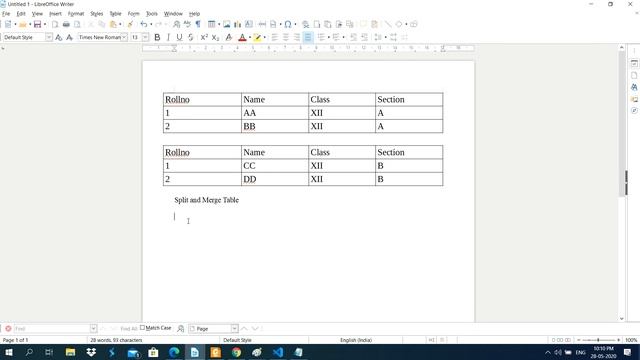Image resolution: width=640 pixels, height=360 pixels.
Task: Enable the Match Case checkbox
Action: tap(142, 328)
